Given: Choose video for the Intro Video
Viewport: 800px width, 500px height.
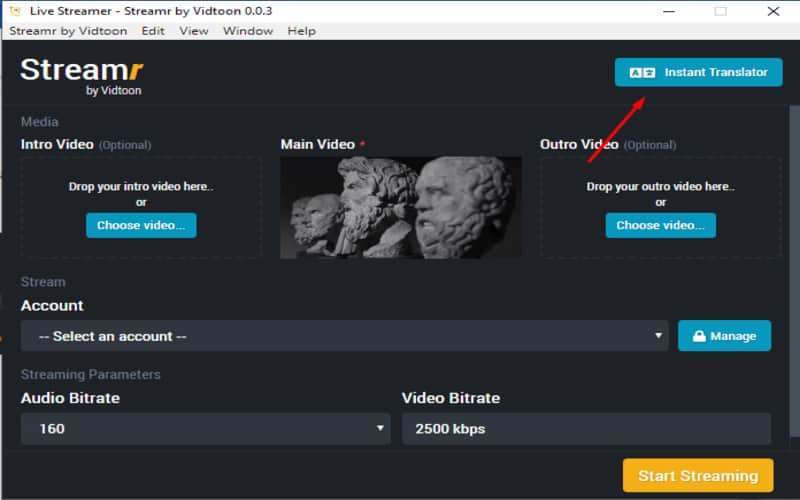Looking at the screenshot, I should click(x=141, y=225).
